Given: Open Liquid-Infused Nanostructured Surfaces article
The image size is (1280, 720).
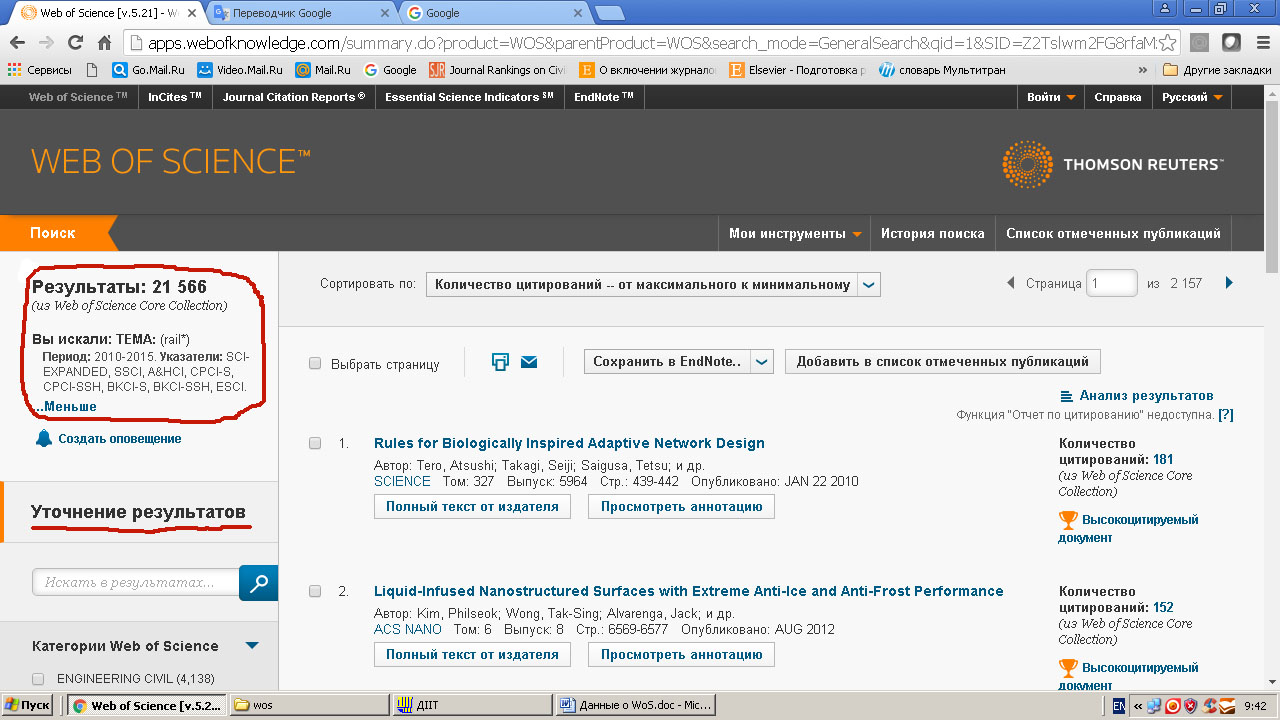Looking at the screenshot, I should (x=688, y=591).
